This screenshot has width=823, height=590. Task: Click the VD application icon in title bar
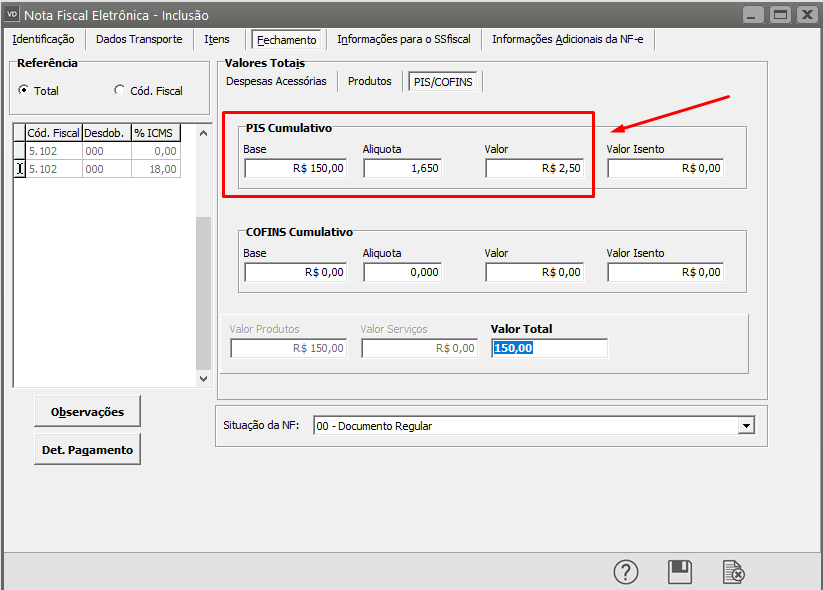point(12,14)
